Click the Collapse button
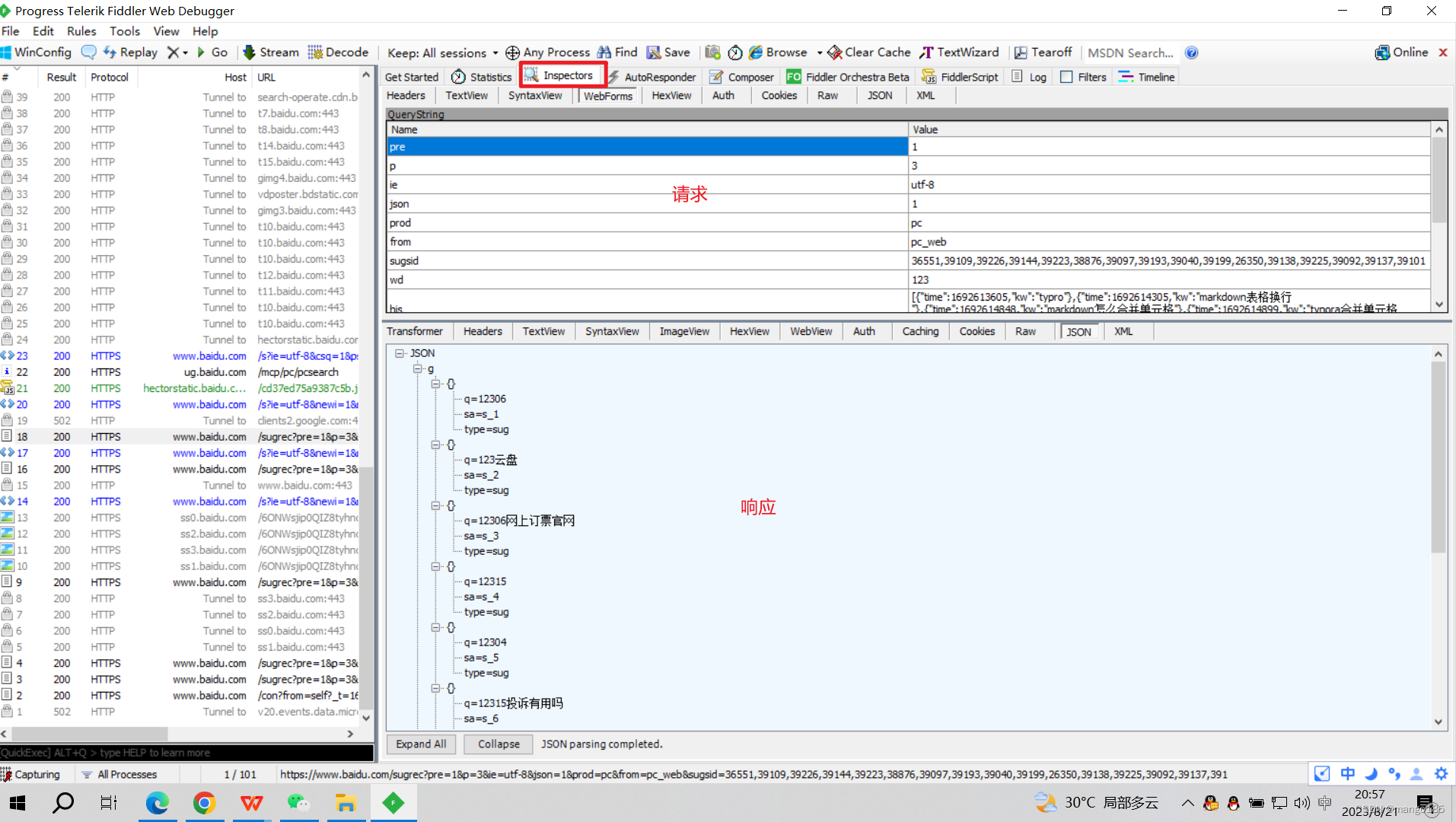Viewport: 1456px width, 822px height. [499, 744]
